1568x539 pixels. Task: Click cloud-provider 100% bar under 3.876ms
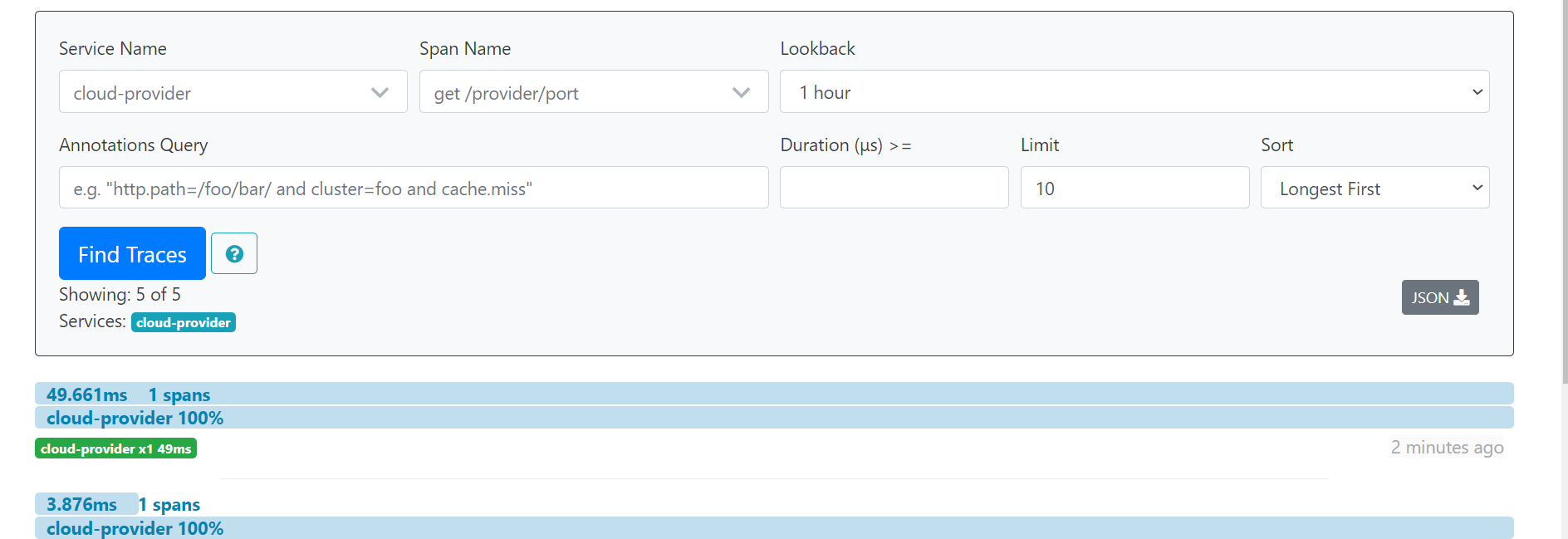pyautogui.click(x=774, y=528)
